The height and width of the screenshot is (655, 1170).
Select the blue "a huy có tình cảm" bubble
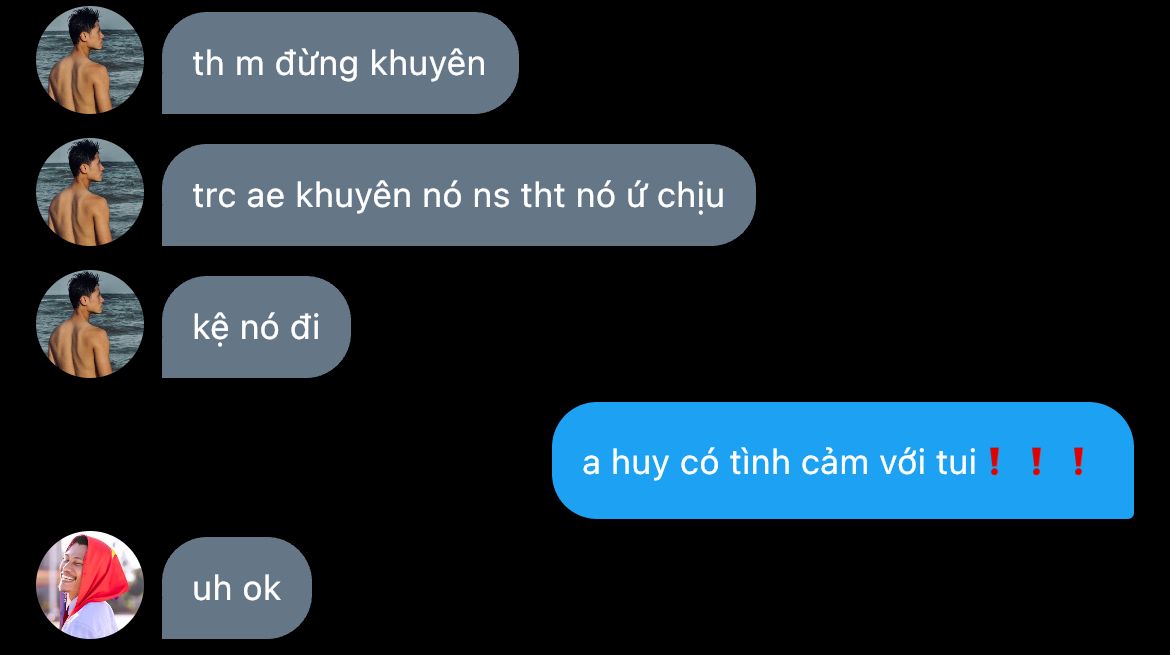pyautogui.click(x=842, y=461)
